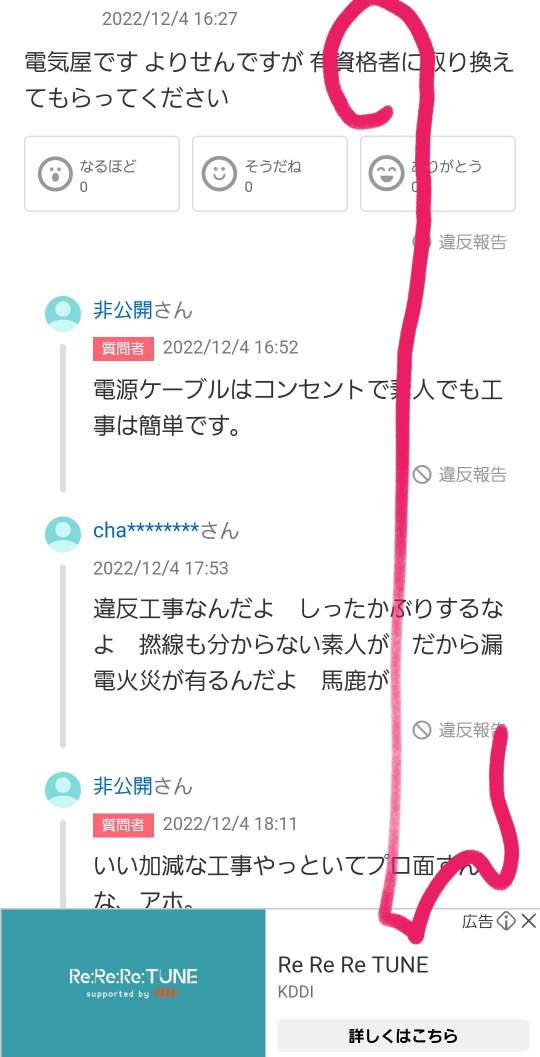This screenshot has width=540, height=1057.
Task: Open the ad info icon next to 広告
Action: click(x=506, y=921)
